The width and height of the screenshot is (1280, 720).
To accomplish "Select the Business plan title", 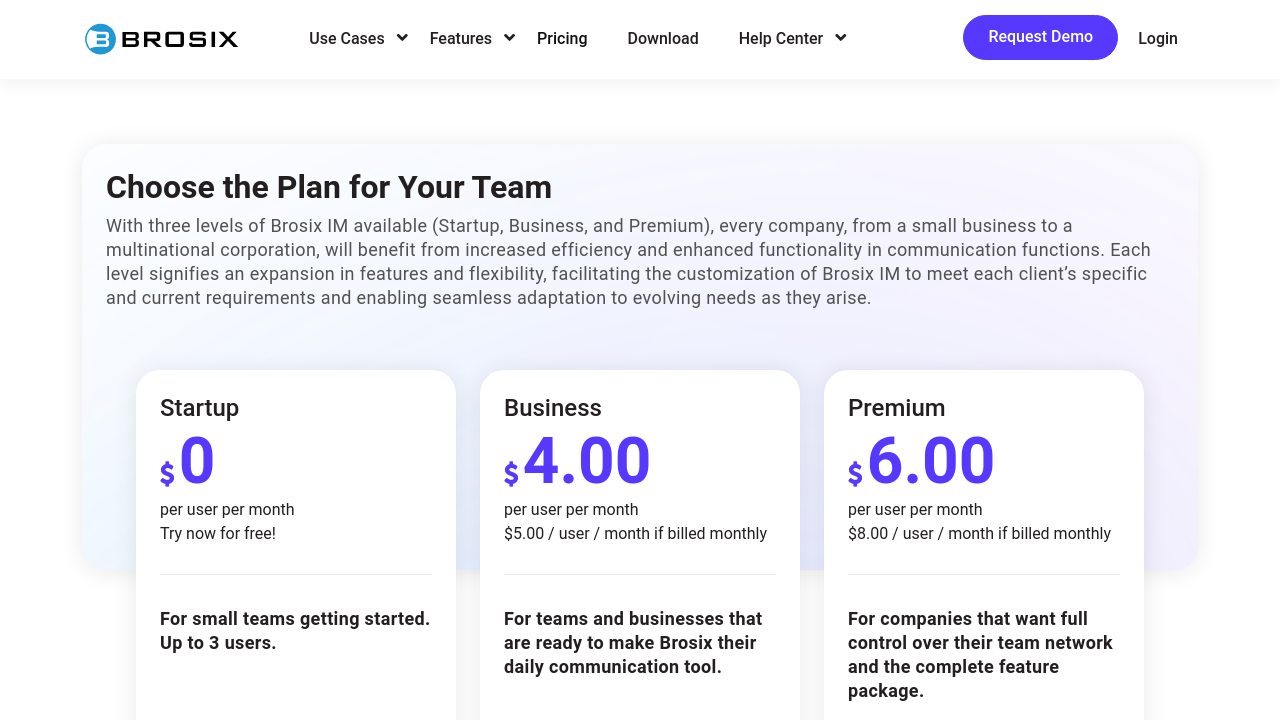I will [552, 408].
